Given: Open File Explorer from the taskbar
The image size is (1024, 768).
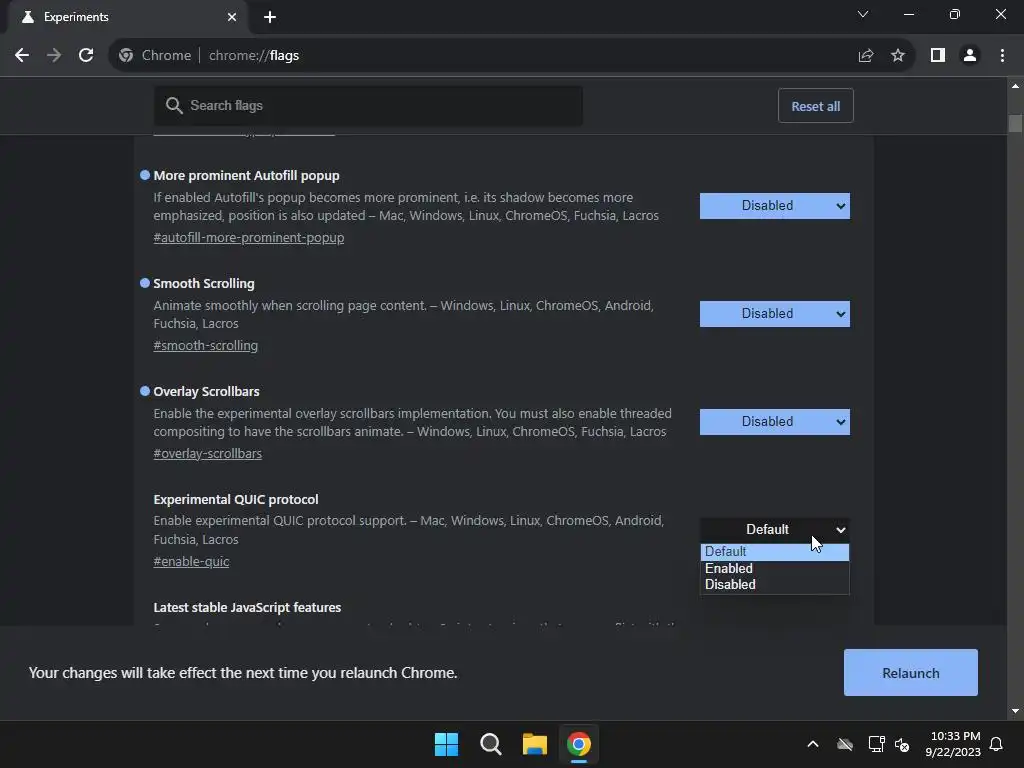Looking at the screenshot, I should [535, 744].
